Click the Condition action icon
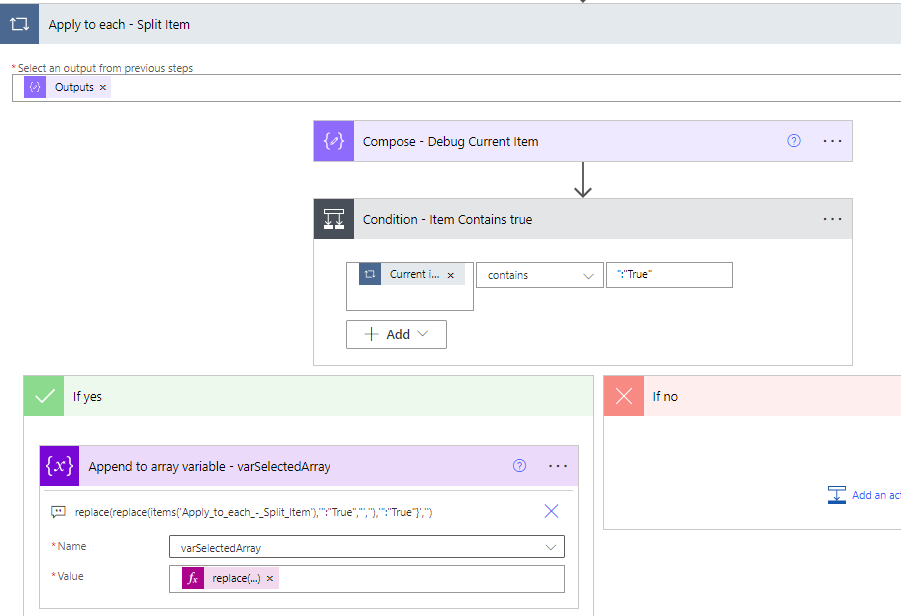This screenshot has height=616, width=901. [x=333, y=219]
